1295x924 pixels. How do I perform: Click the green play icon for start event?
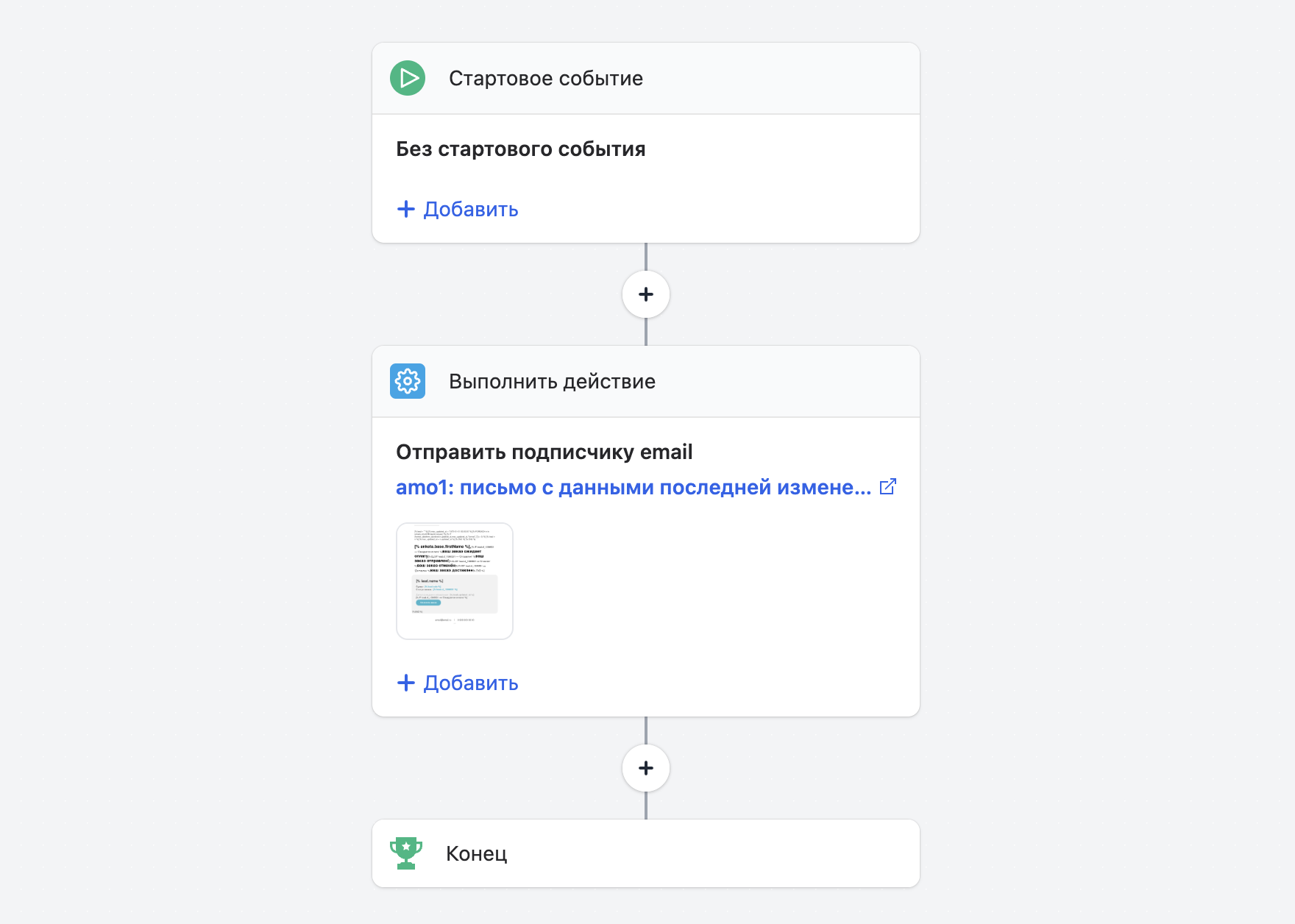click(408, 78)
